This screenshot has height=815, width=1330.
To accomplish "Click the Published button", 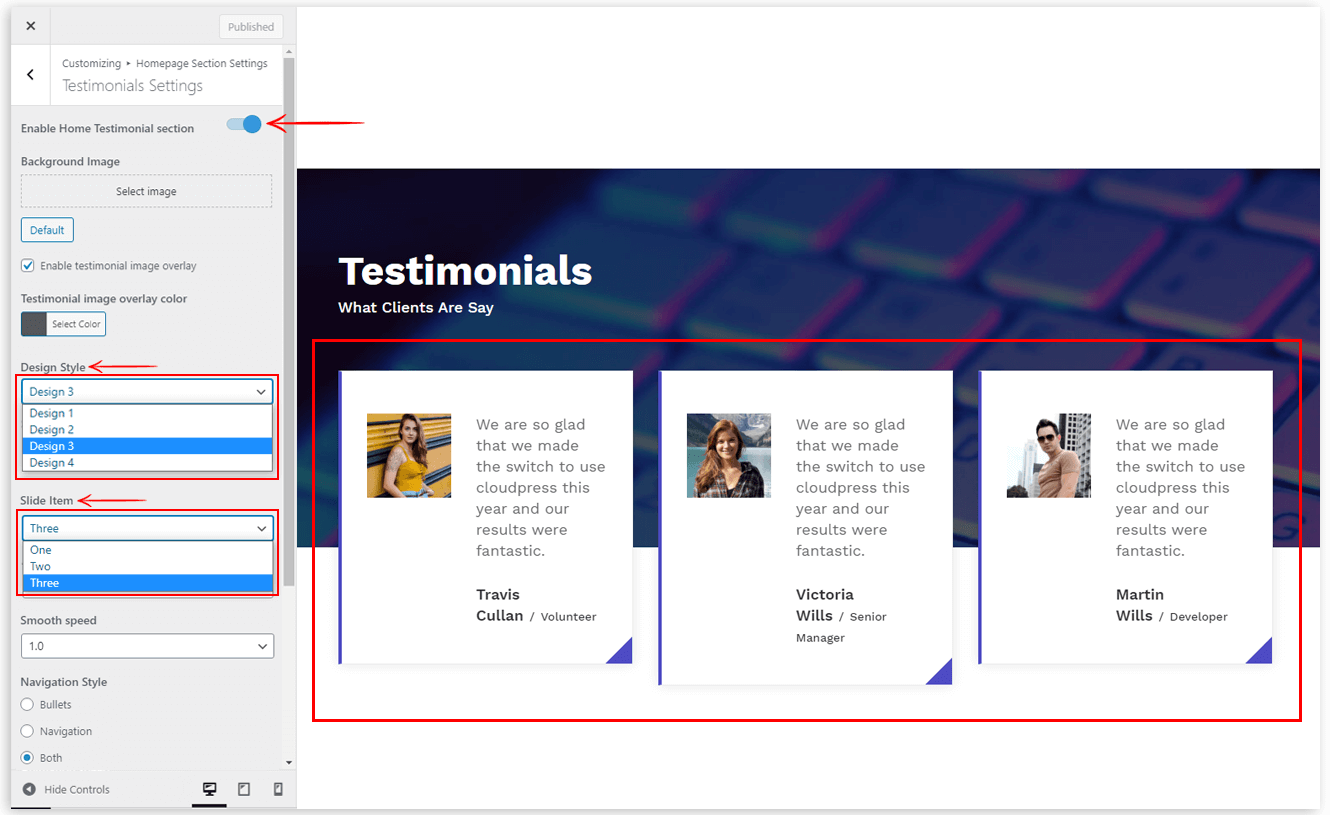I will click(x=251, y=27).
